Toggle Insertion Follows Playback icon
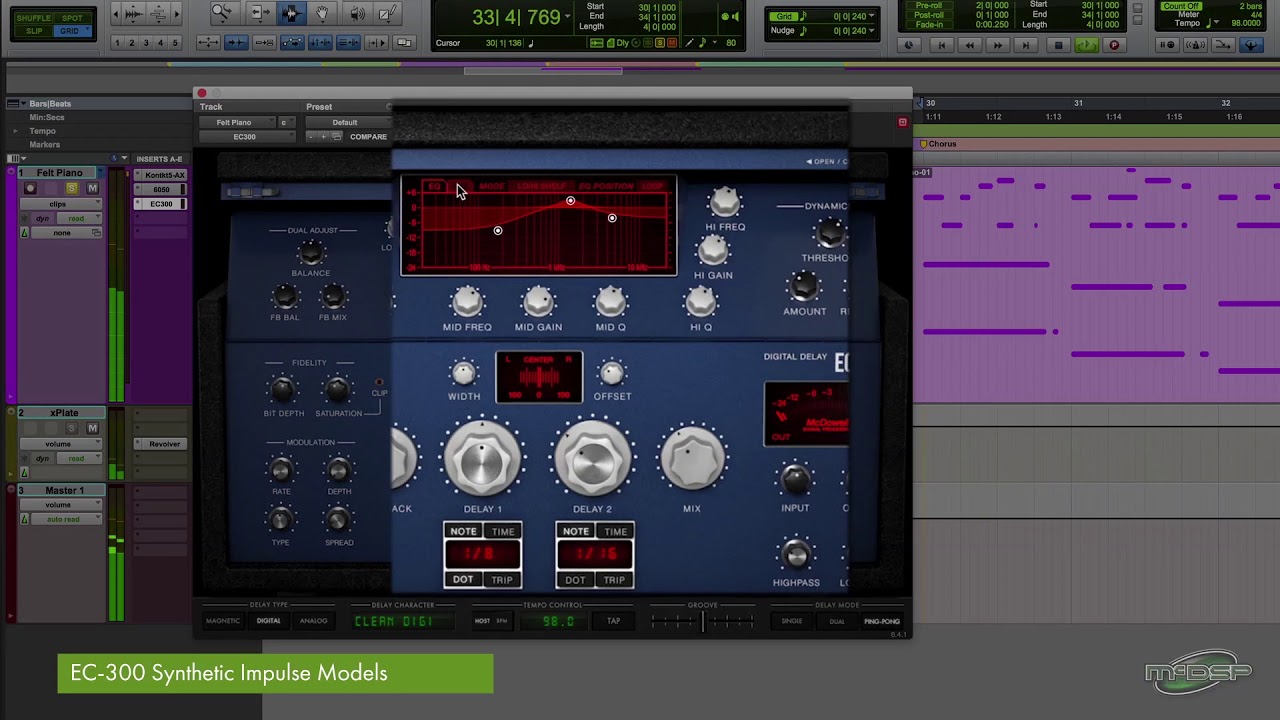 pos(376,43)
